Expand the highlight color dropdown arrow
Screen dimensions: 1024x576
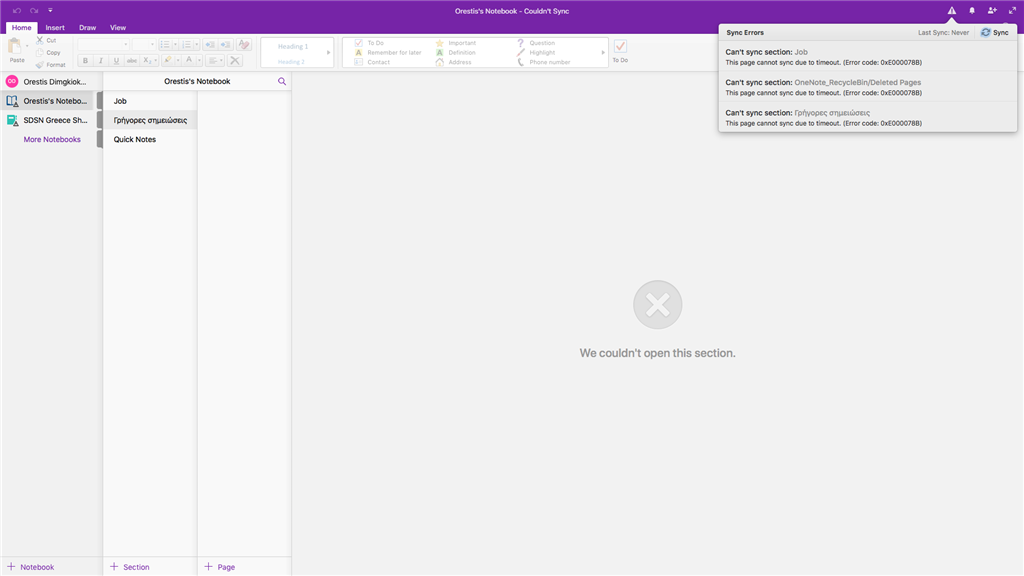pos(178,61)
